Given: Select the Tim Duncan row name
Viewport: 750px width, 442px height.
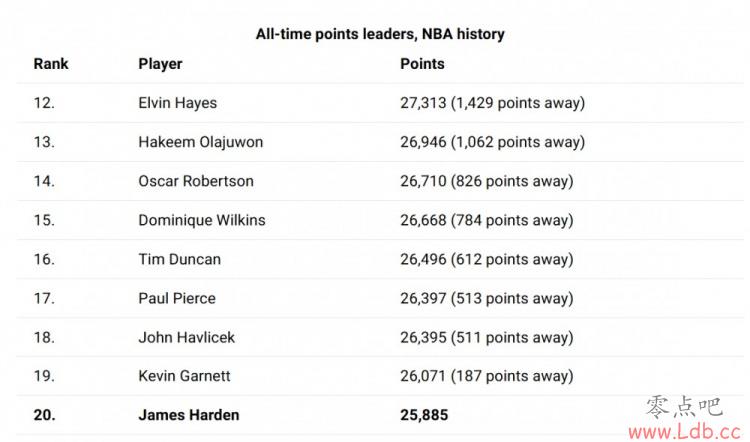Looking at the screenshot, I should click(x=179, y=259).
